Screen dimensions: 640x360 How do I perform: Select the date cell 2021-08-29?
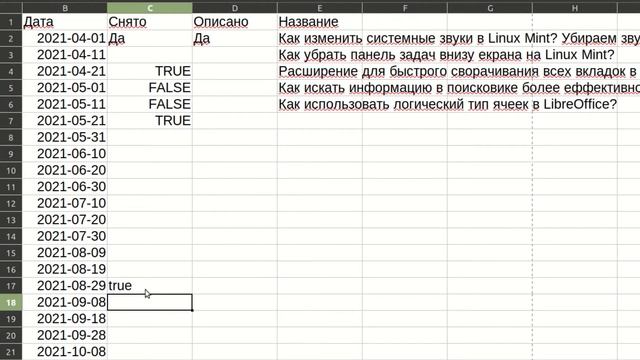click(64, 286)
